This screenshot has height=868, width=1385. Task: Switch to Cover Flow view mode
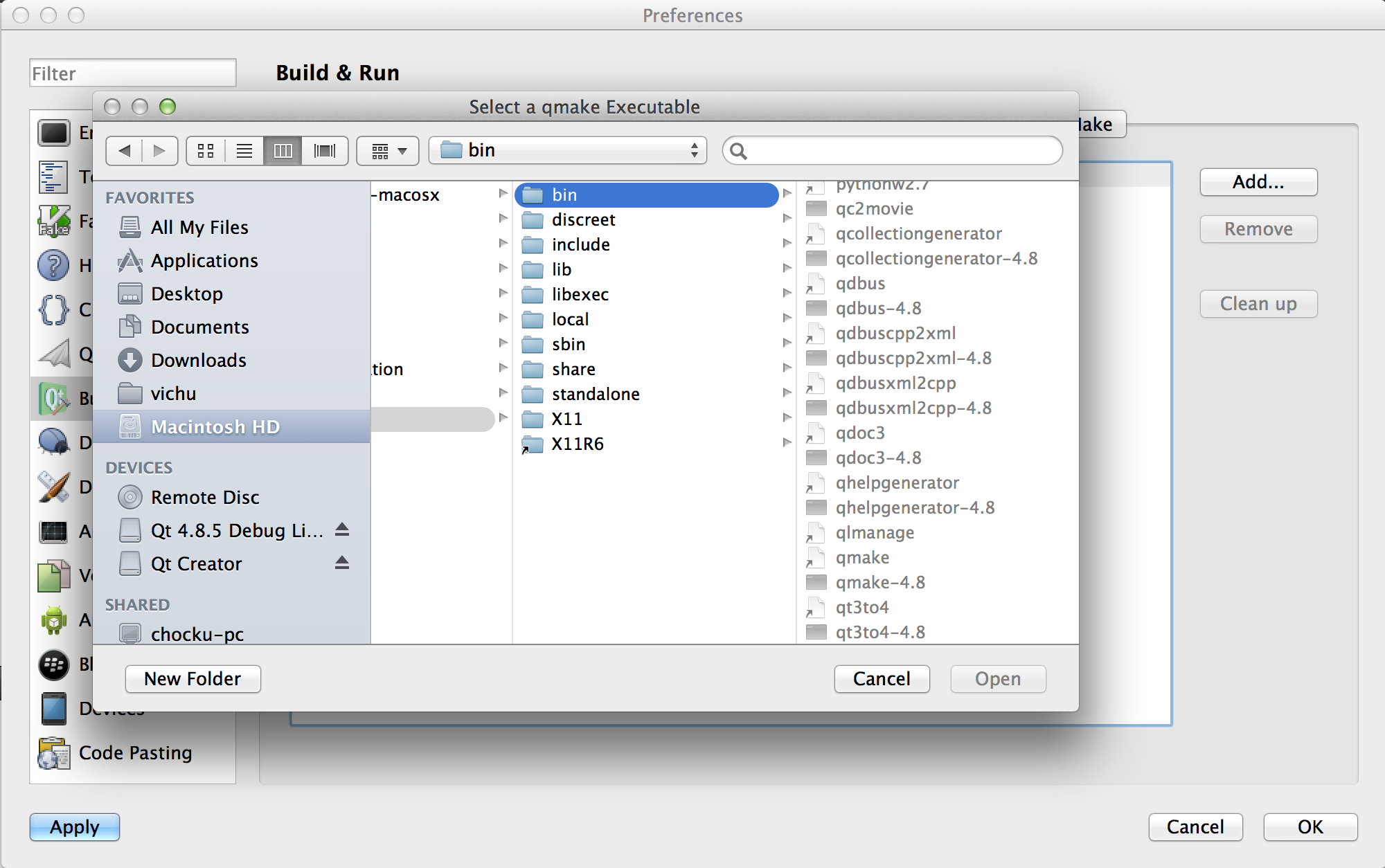(324, 150)
